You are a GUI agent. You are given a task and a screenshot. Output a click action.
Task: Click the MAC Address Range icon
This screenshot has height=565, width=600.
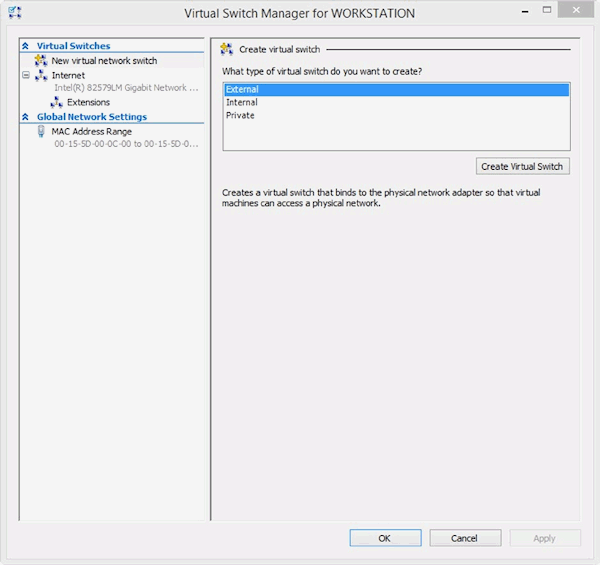(x=41, y=131)
